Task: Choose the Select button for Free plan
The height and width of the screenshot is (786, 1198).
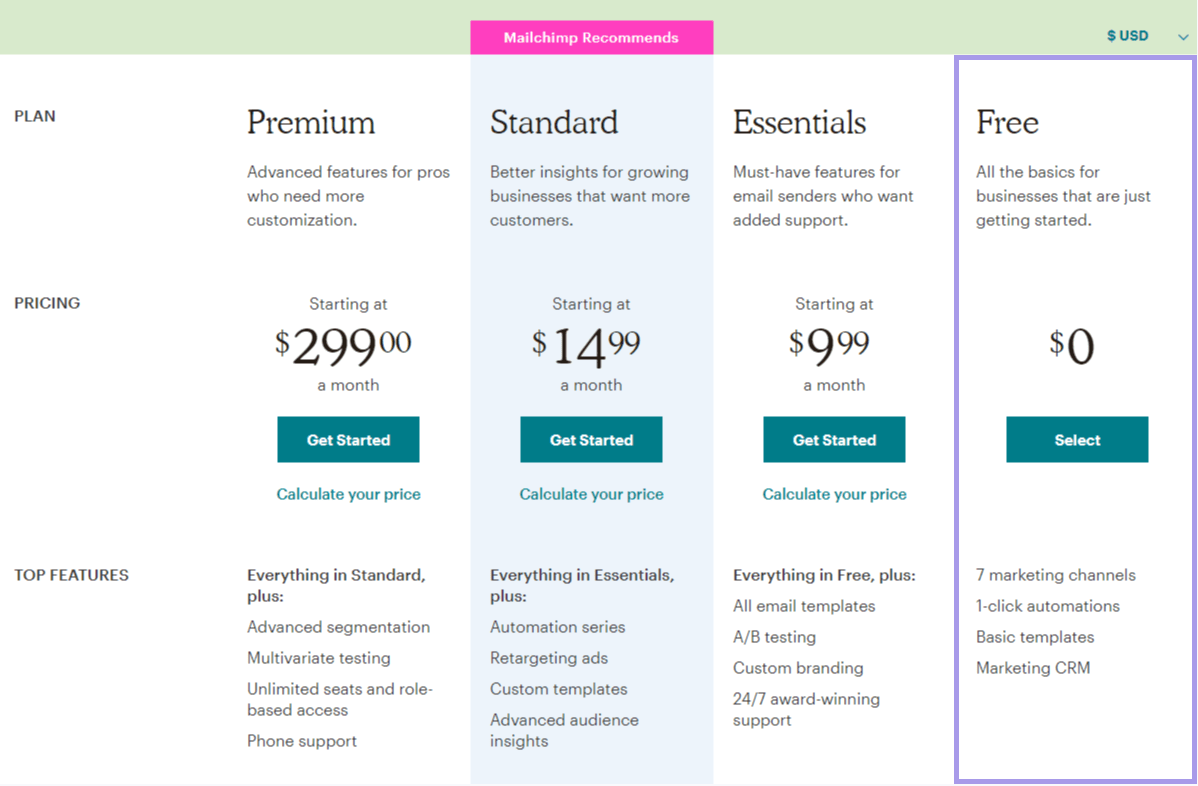Action: pyautogui.click(x=1077, y=439)
